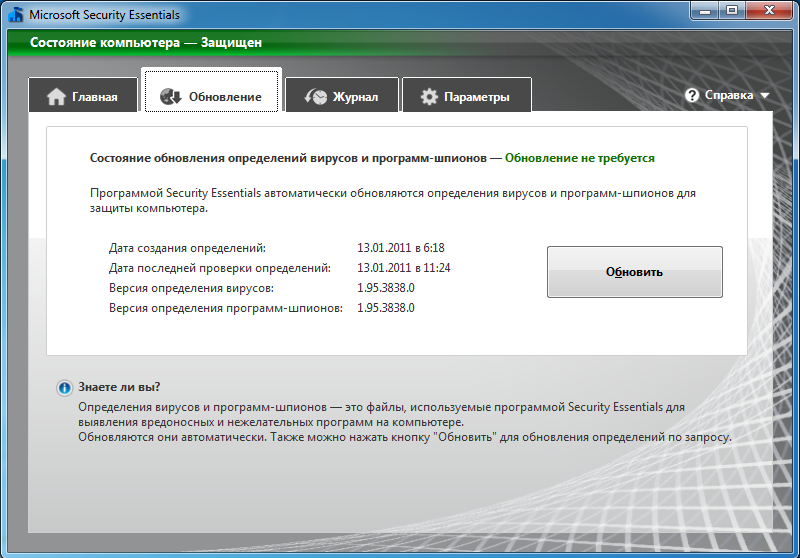Open the Главная tab
The image size is (800, 558).
[x=83, y=94]
